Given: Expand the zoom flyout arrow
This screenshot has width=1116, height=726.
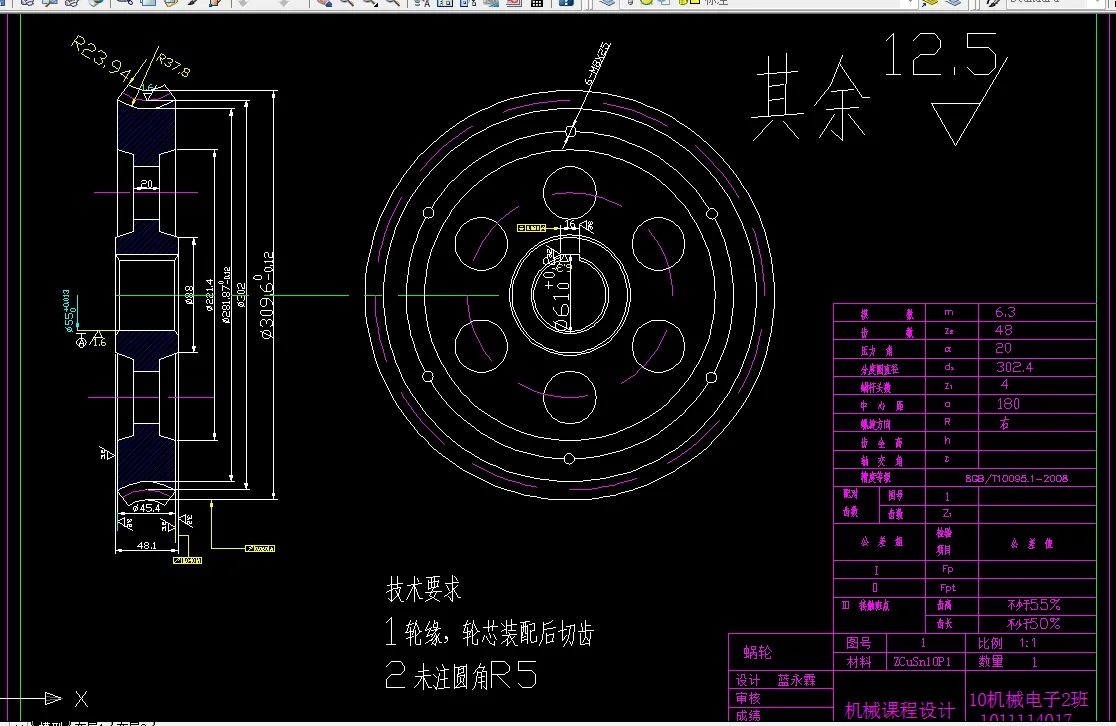Looking at the screenshot, I should (x=376, y=10).
